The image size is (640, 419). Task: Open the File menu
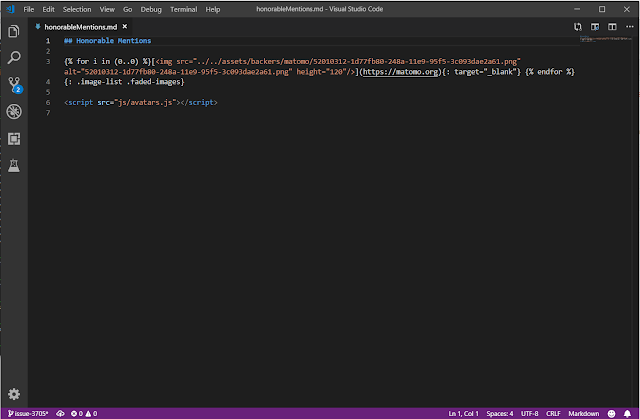pos(29,9)
